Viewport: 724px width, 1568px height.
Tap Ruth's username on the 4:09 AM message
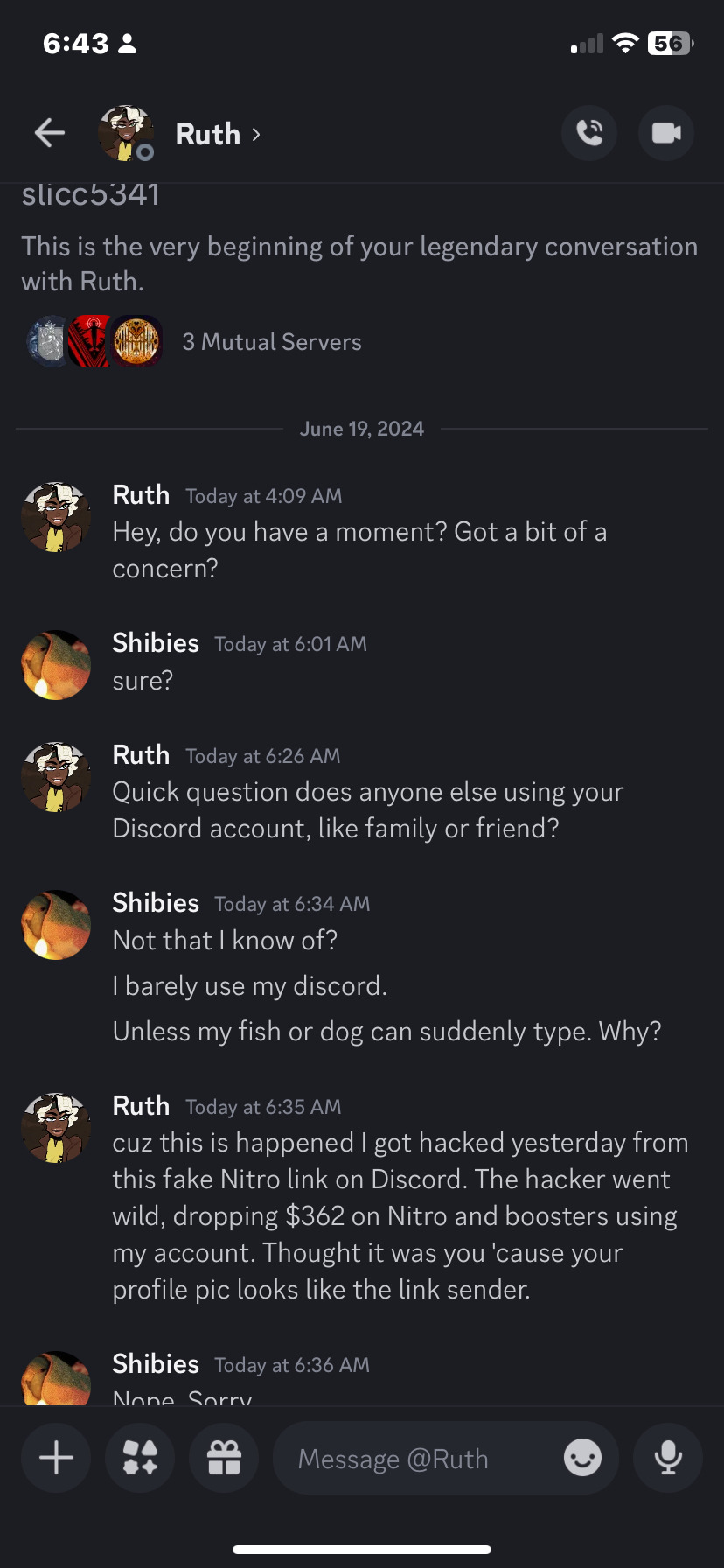point(141,495)
